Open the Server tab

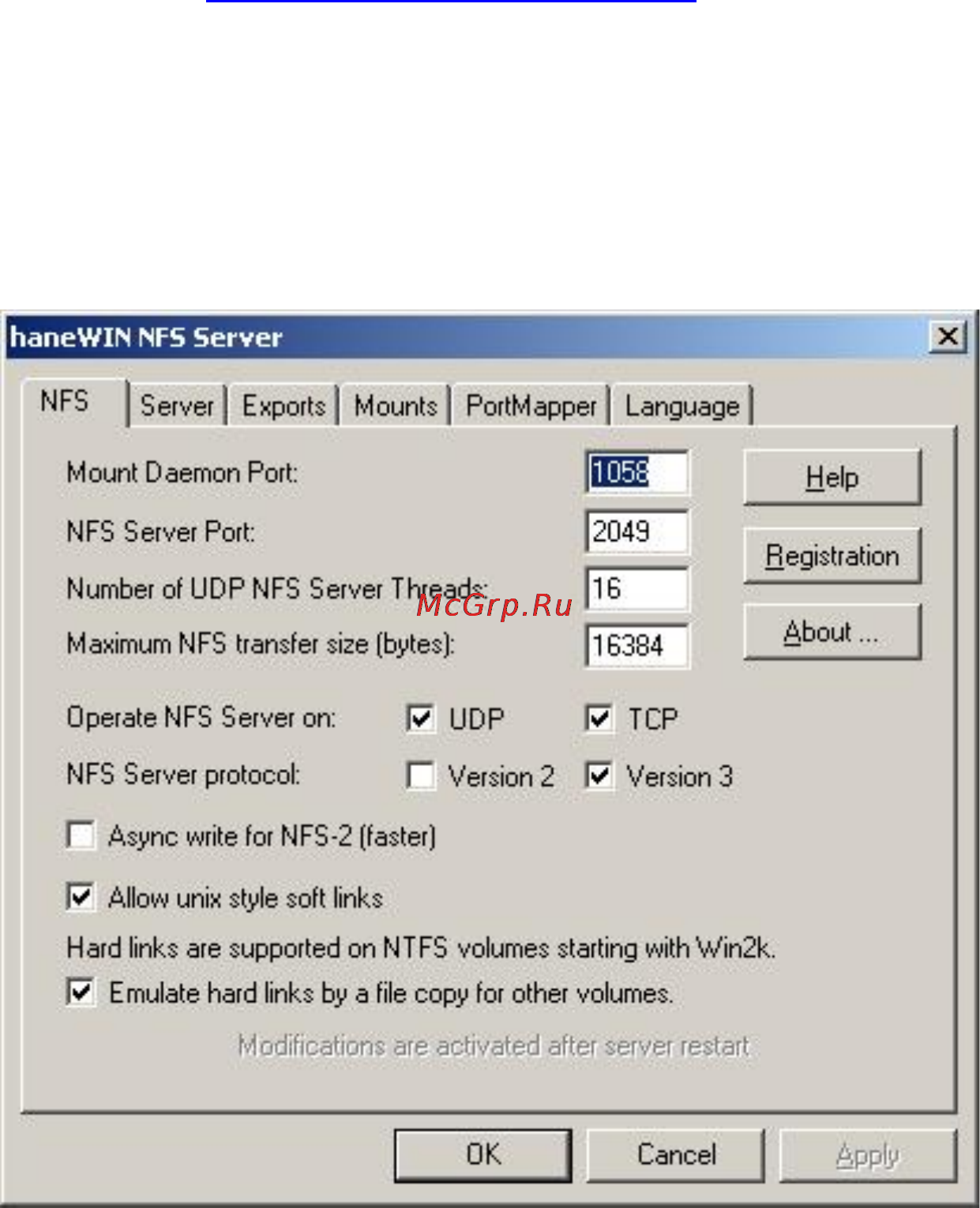tap(178, 406)
